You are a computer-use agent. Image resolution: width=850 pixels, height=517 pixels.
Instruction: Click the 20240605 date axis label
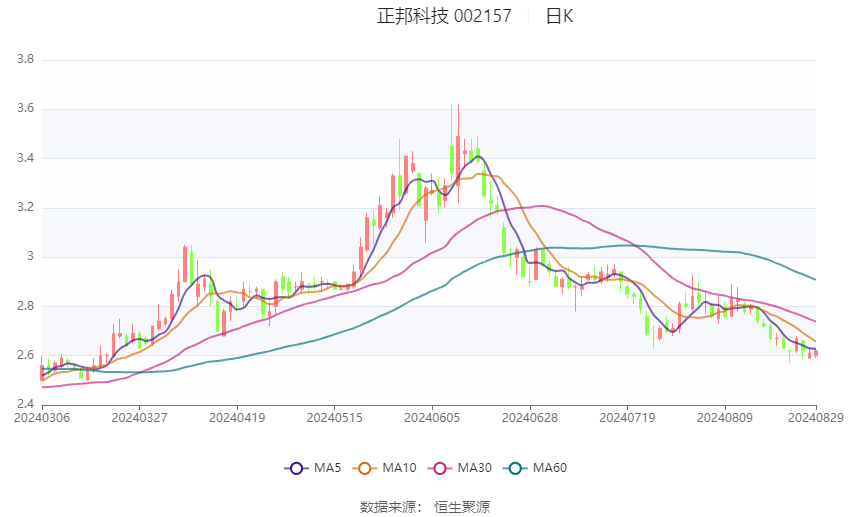[x=432, y=418]
